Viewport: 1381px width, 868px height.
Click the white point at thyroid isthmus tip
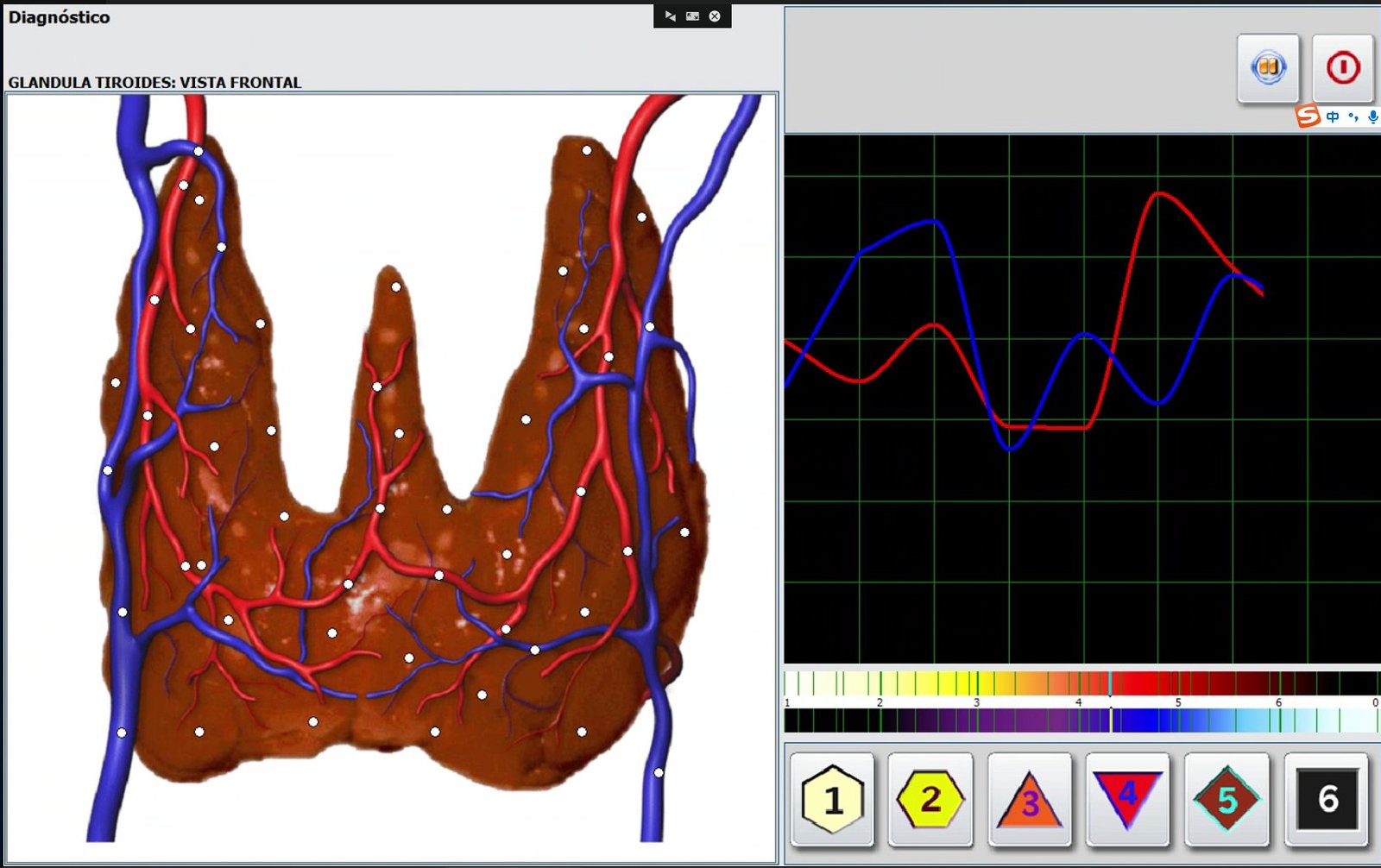(396, 287)
